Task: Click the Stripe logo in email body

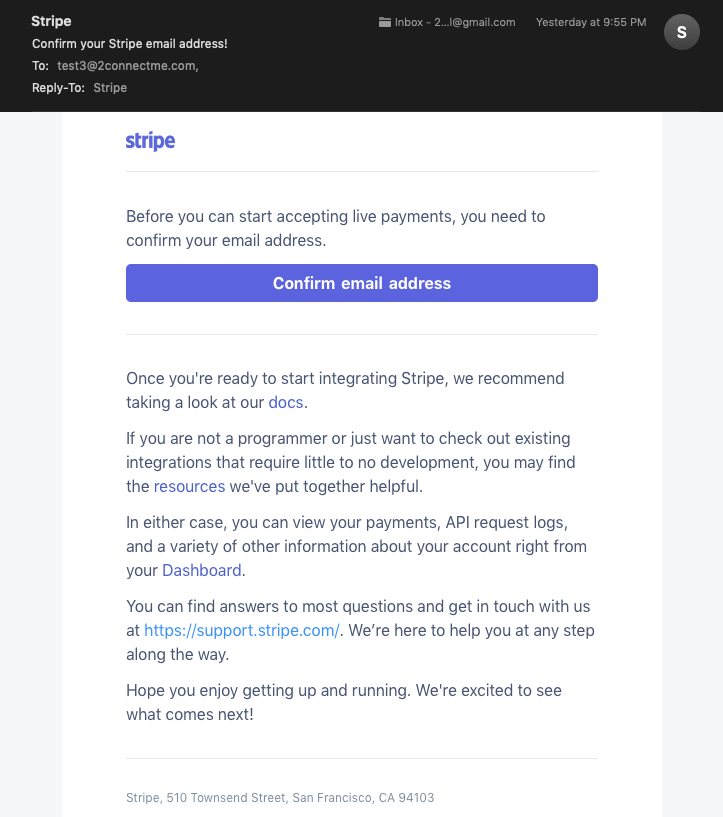Action: tap(150, 141)
